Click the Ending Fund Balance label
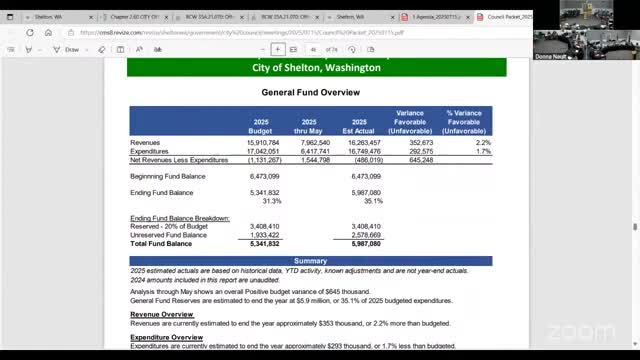The height and width of the screenshot is (360, 640). (x=162, y=193)
